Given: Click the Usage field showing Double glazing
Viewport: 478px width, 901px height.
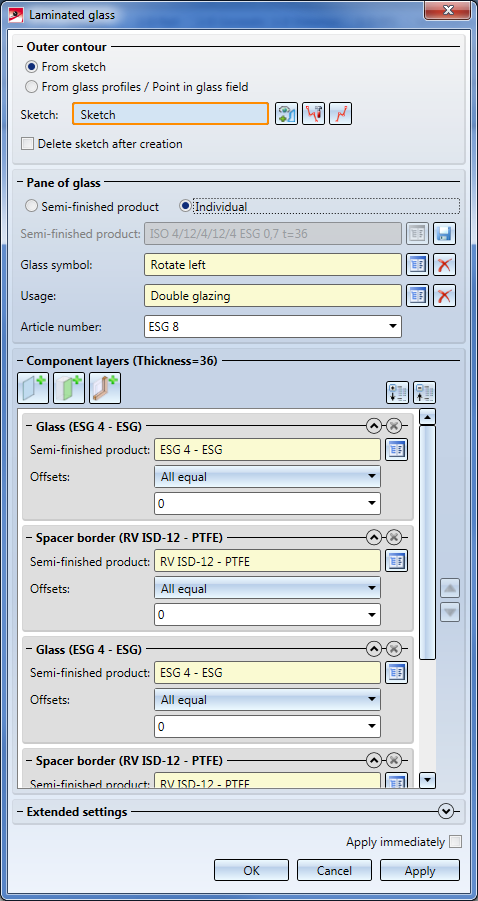Looking at the screenshot, I should [x=273, y=296].
